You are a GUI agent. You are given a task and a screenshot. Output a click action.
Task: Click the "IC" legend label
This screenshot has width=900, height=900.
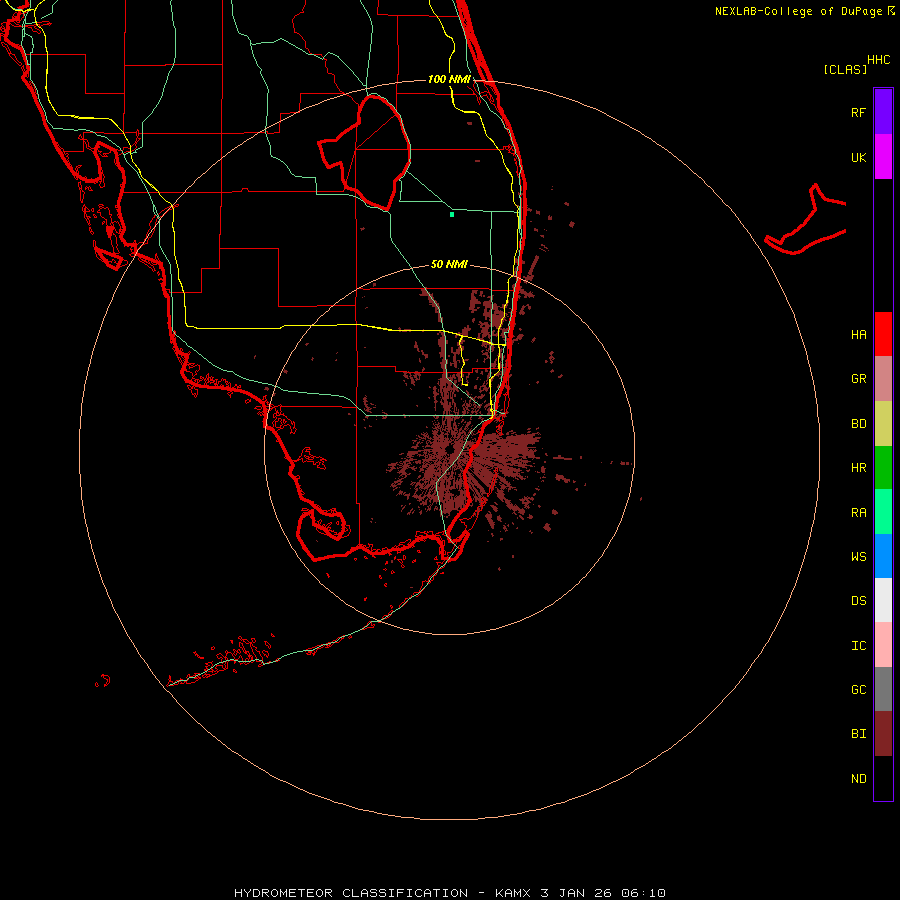(x=858, y=645)
